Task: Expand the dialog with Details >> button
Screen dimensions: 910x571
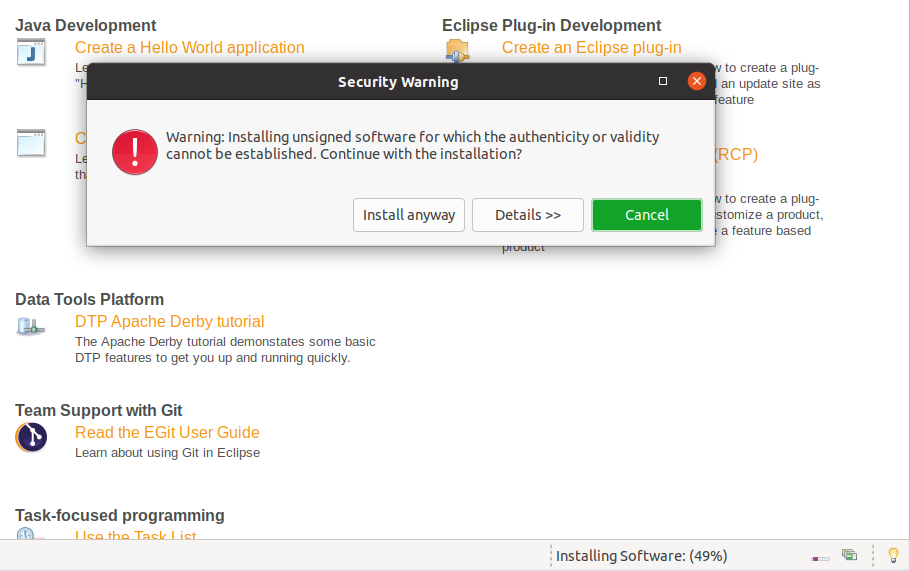Action: click(527, 215)
